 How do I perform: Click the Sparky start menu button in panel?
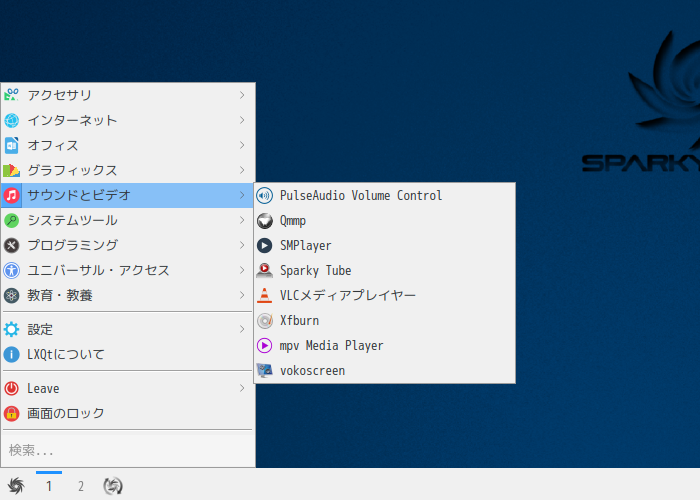coord(16,486)
